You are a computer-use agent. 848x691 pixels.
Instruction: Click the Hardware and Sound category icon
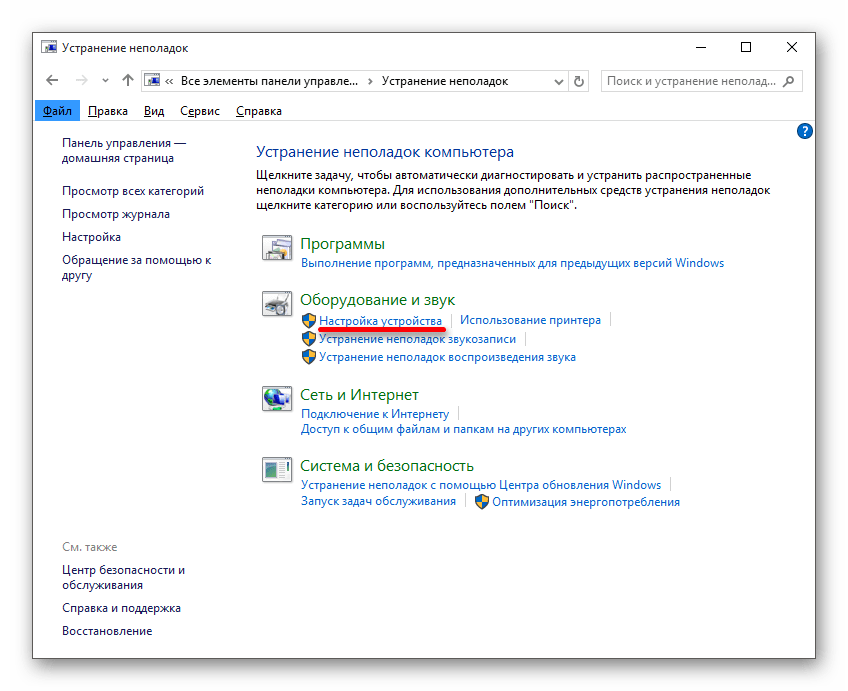275,305
